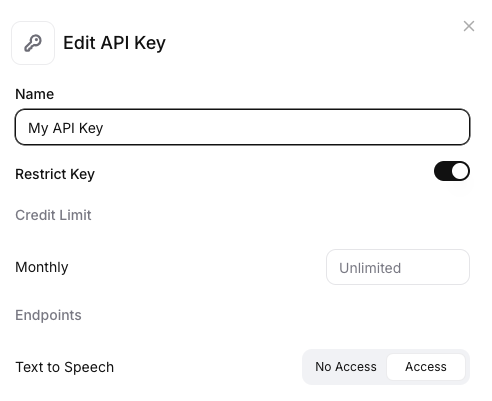Place cursor in the My API Key text

(66, 128)
